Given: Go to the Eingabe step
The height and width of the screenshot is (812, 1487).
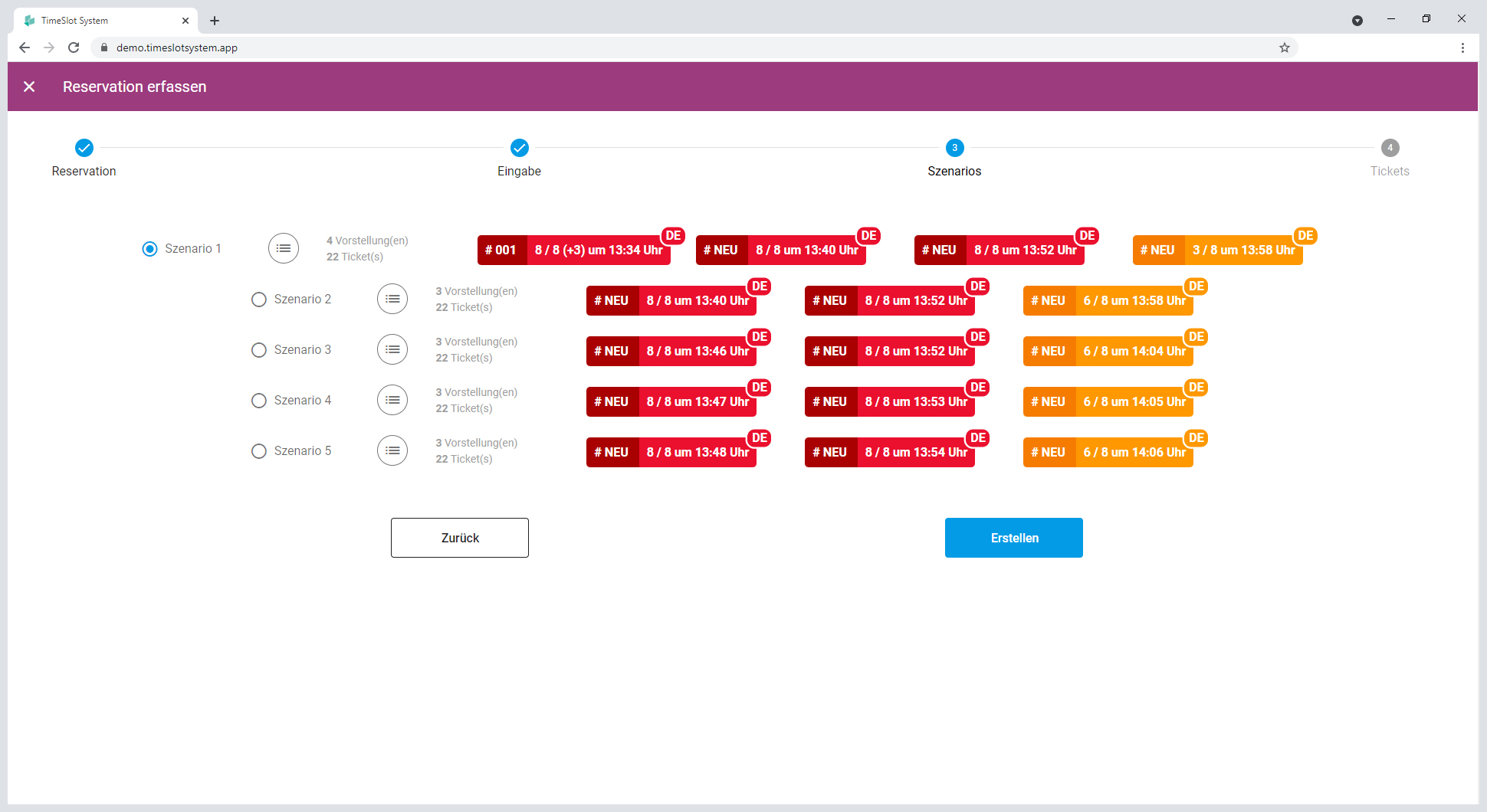Looking at the screenshot, I should (x=520, y=158).
